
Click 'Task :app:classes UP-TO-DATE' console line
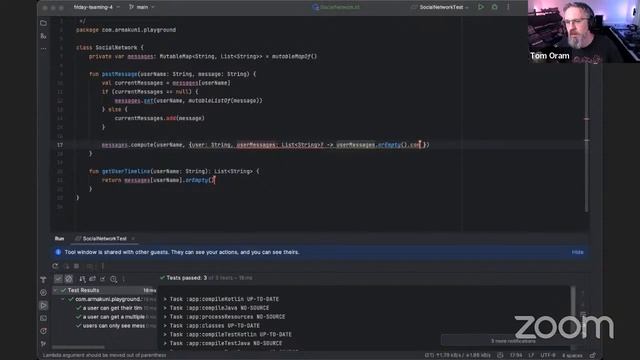coord(214,326)
